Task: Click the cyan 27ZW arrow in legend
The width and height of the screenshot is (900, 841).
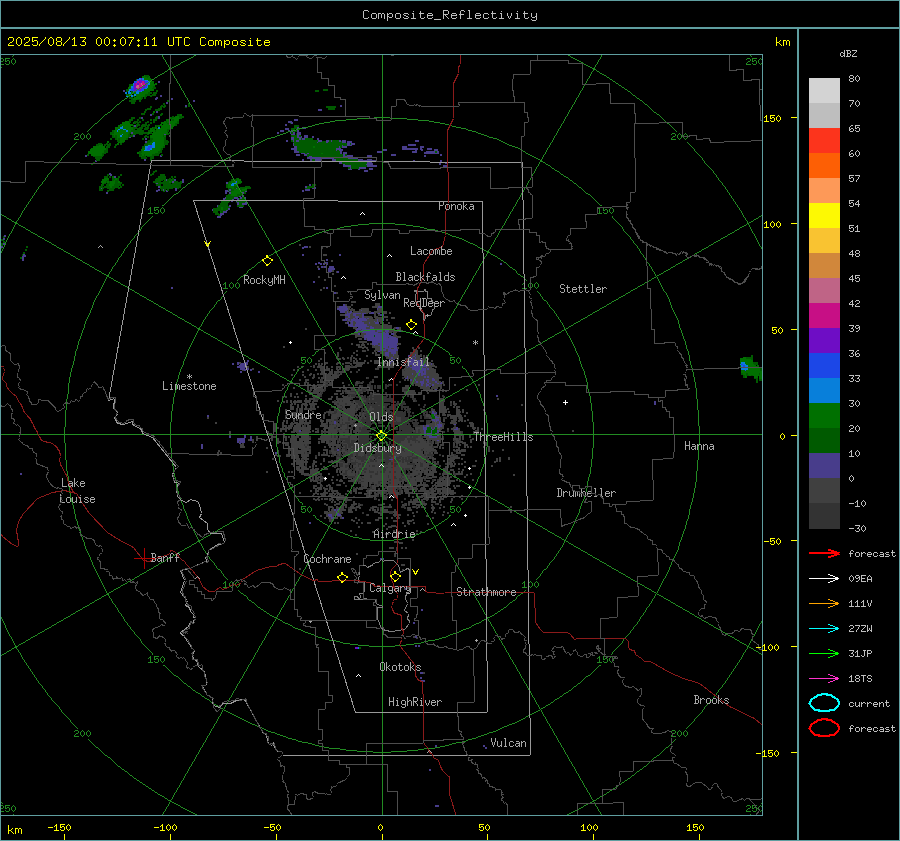Action: 824,629
